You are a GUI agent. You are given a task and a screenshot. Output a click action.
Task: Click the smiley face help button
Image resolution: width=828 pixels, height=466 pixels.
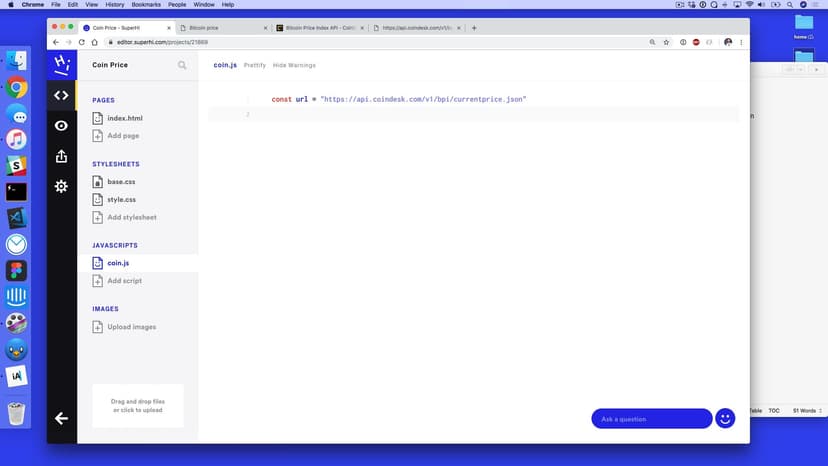(725, 418)
